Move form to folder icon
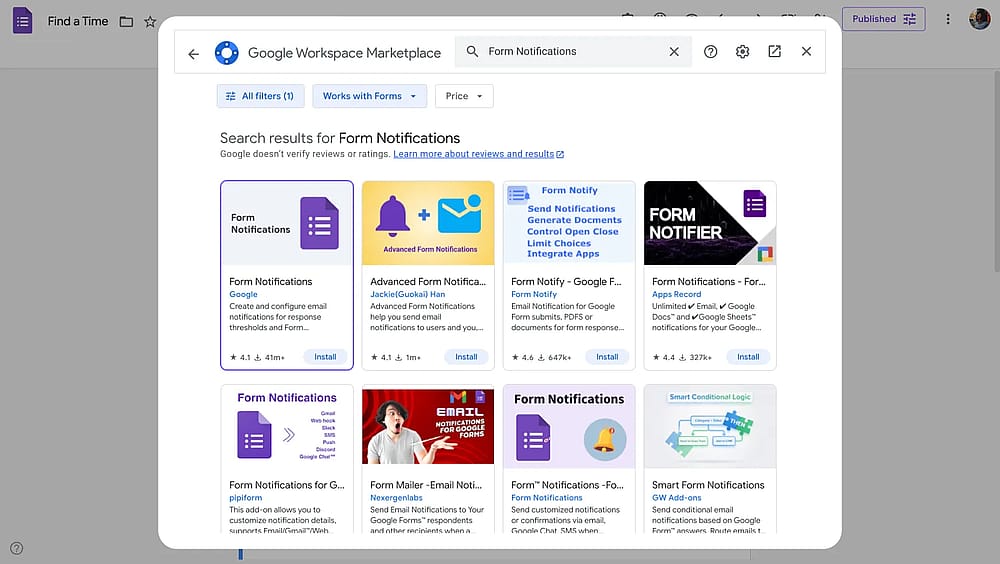The image size is (1000, 564). pos(126,22)
